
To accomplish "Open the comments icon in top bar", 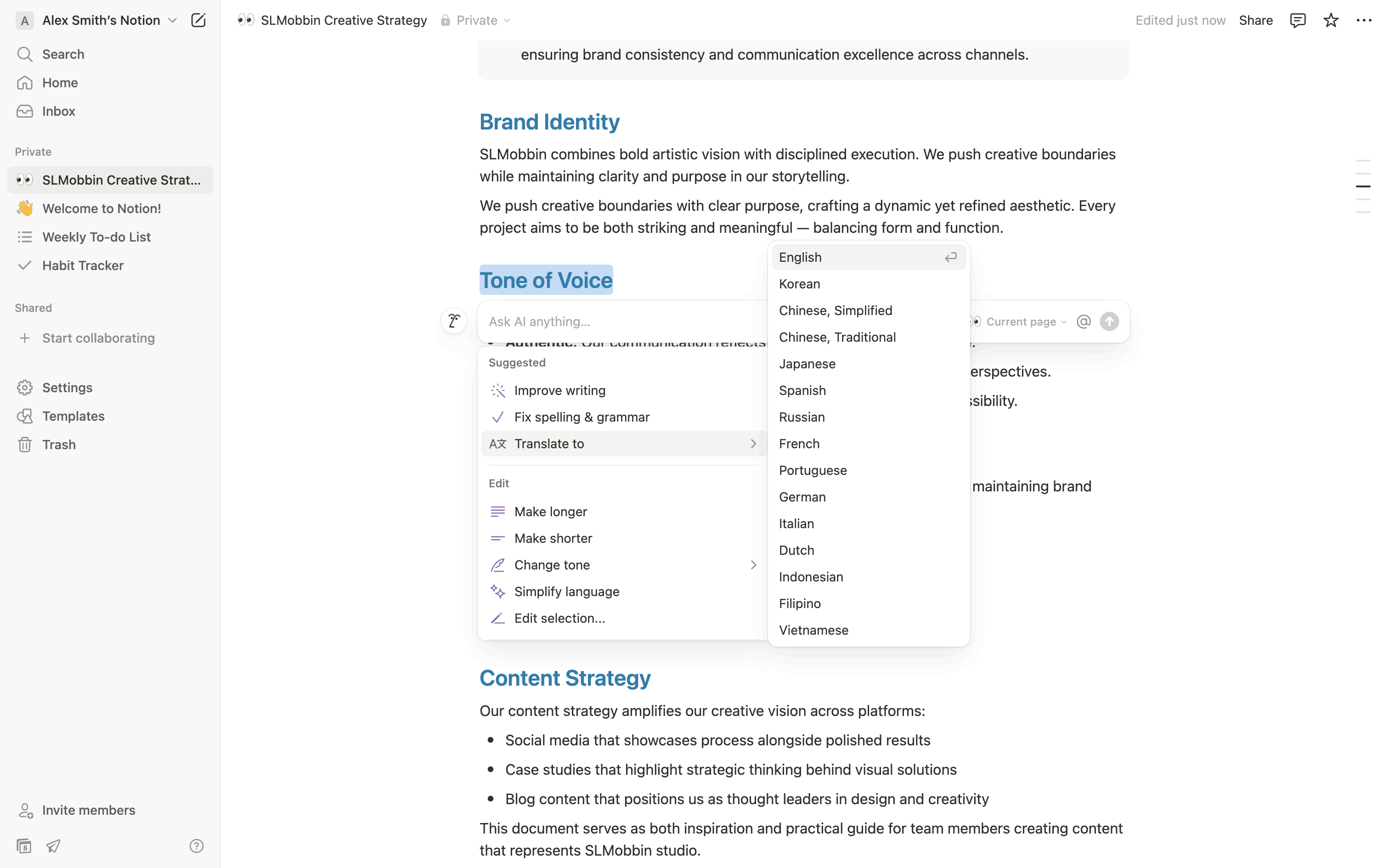I will point(1297,21).
